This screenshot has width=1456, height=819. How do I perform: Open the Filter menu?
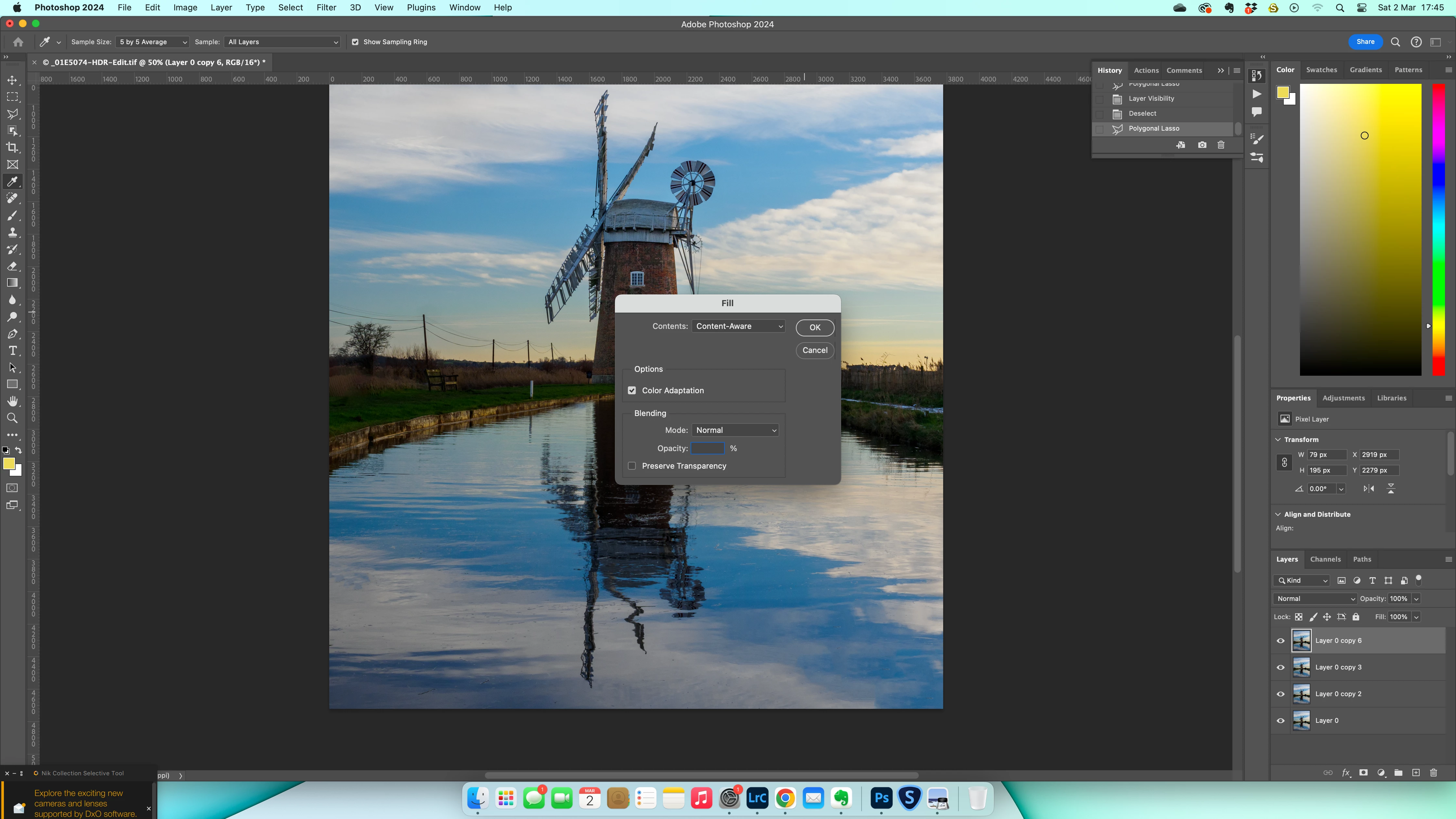coord(326,7)
